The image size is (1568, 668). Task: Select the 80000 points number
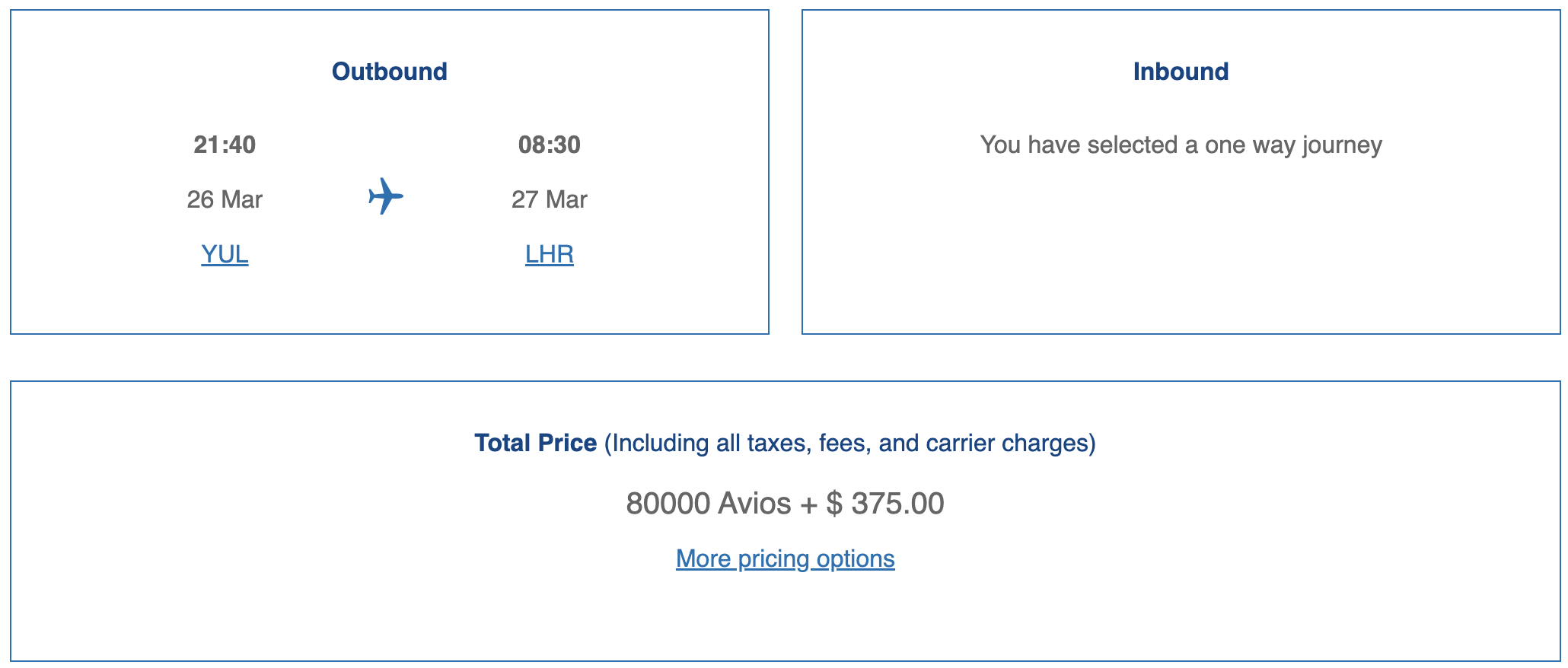pos(668,504)
